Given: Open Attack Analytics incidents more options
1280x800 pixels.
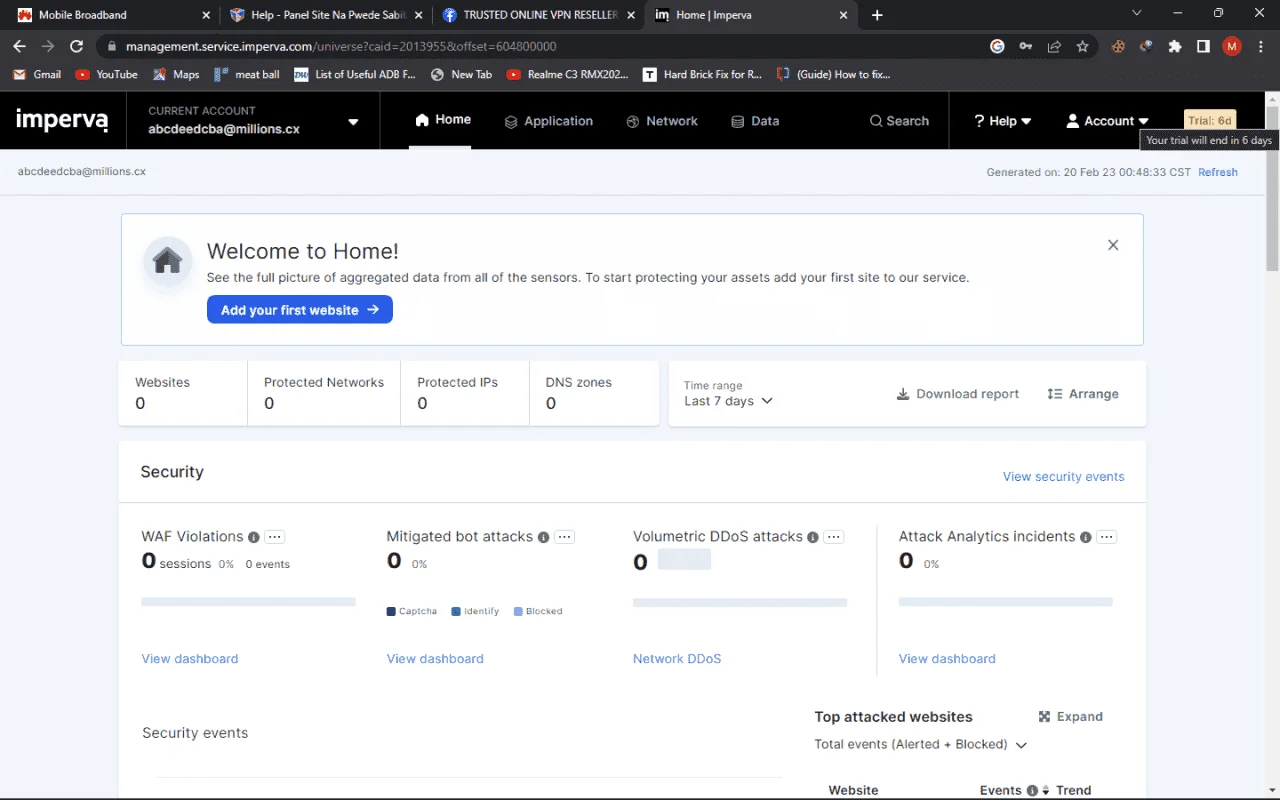Looking at the screenshot, I should point(1106,537).
